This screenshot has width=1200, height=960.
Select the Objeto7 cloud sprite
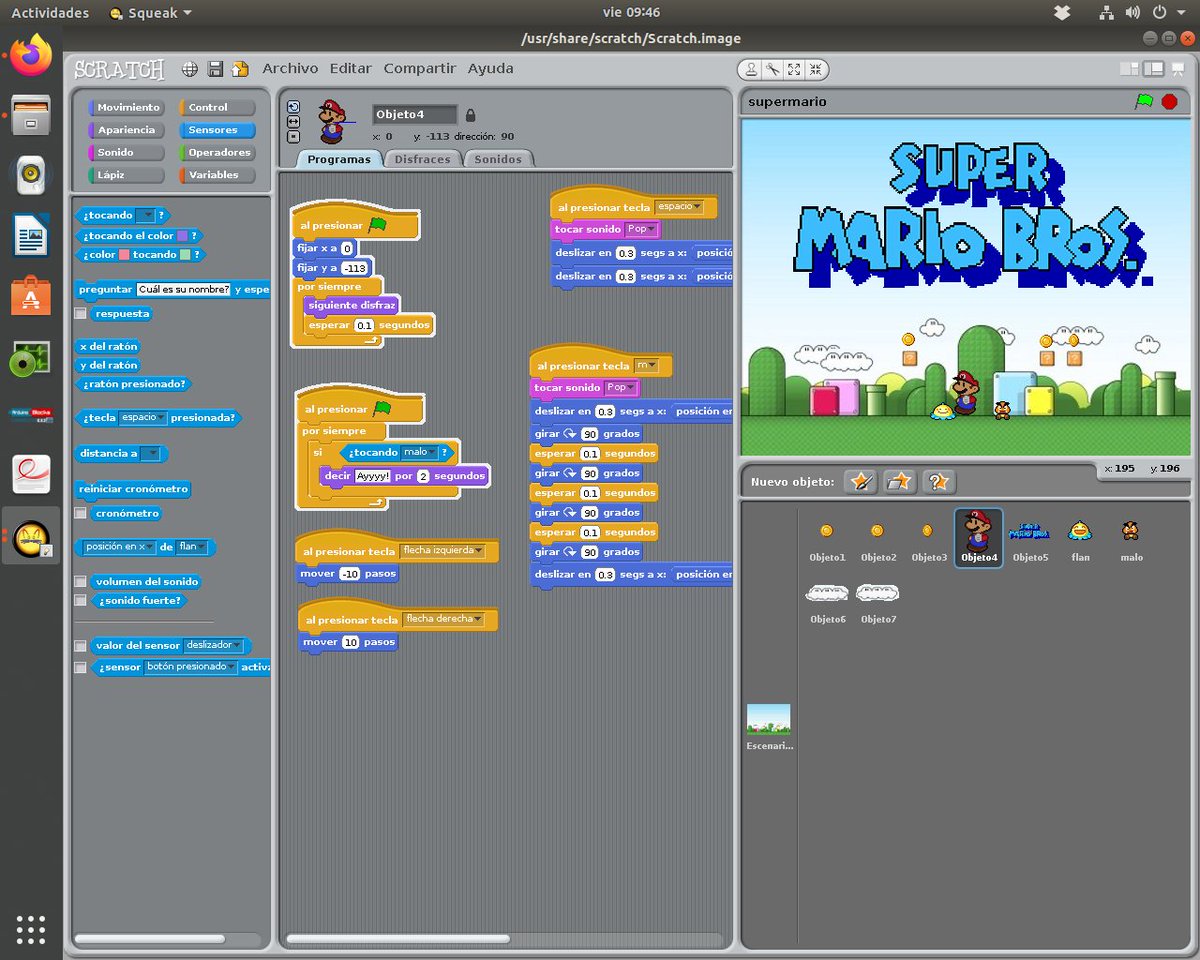[878, 603]
